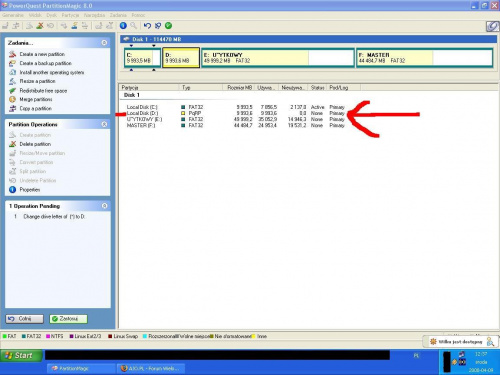This screenshot has height=375, width=500.
Task: Click the Install another operating system icon
Action: coord(12,72)
